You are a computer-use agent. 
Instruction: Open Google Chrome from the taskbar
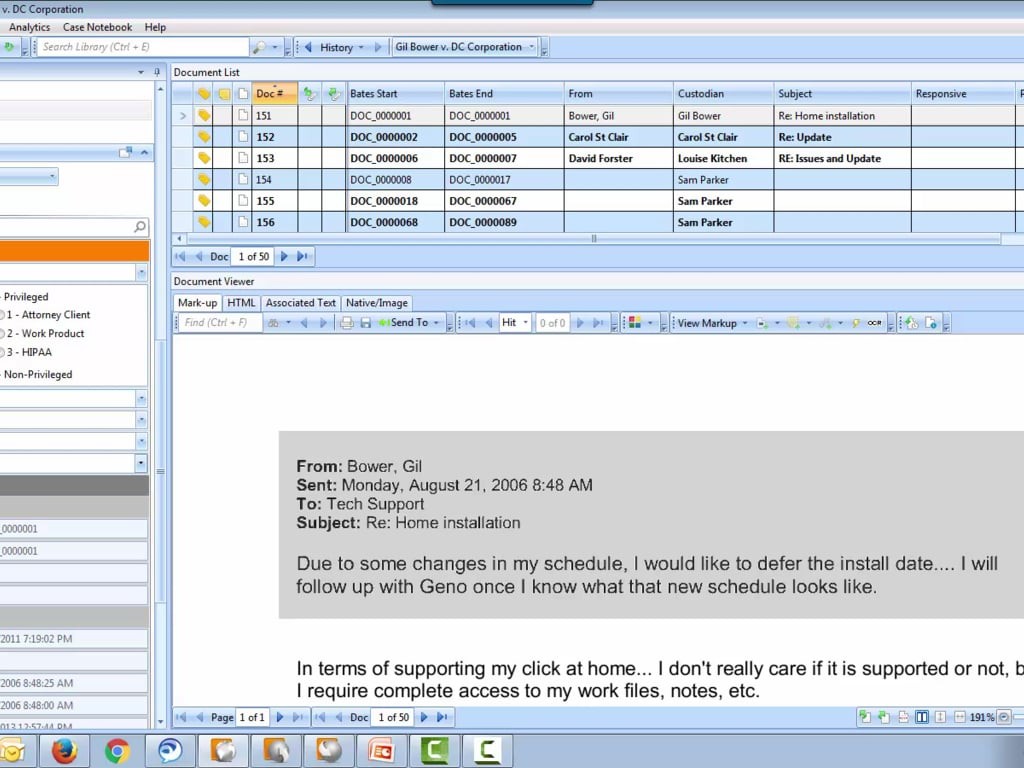pos(117,750)
